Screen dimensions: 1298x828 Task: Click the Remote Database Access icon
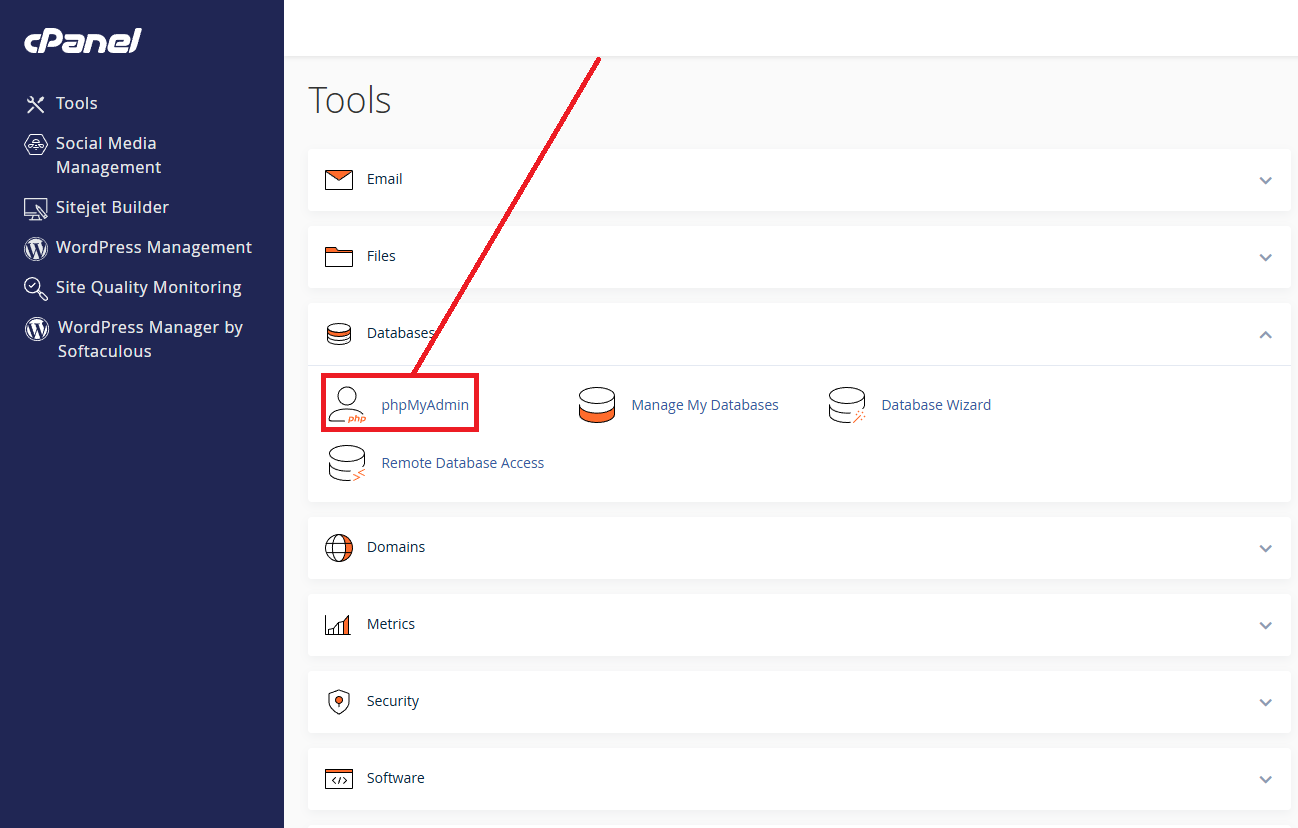(x=347, y=463)
